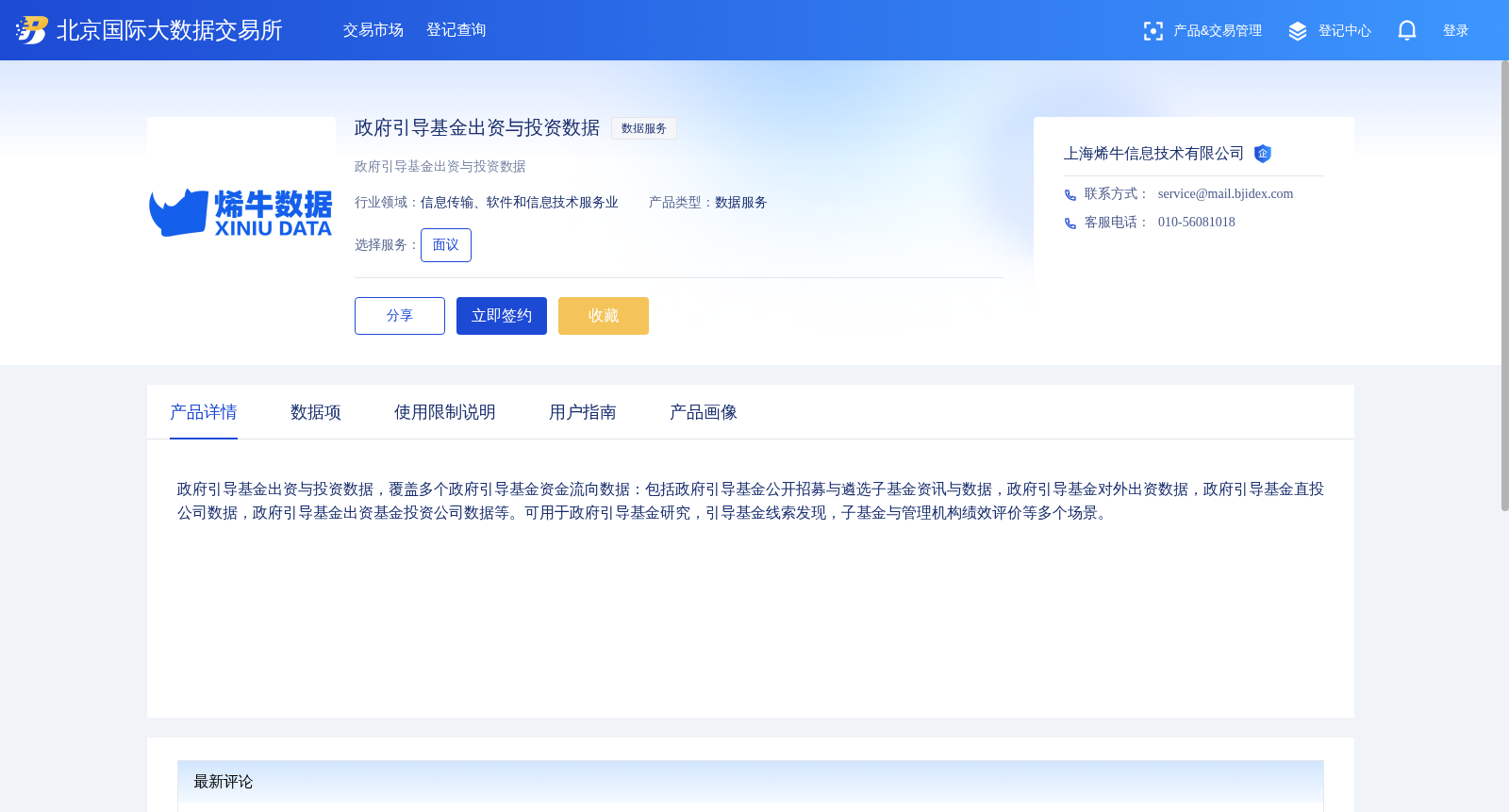
Task: Open 登记中心 link in header
Action: point(1345,31)
